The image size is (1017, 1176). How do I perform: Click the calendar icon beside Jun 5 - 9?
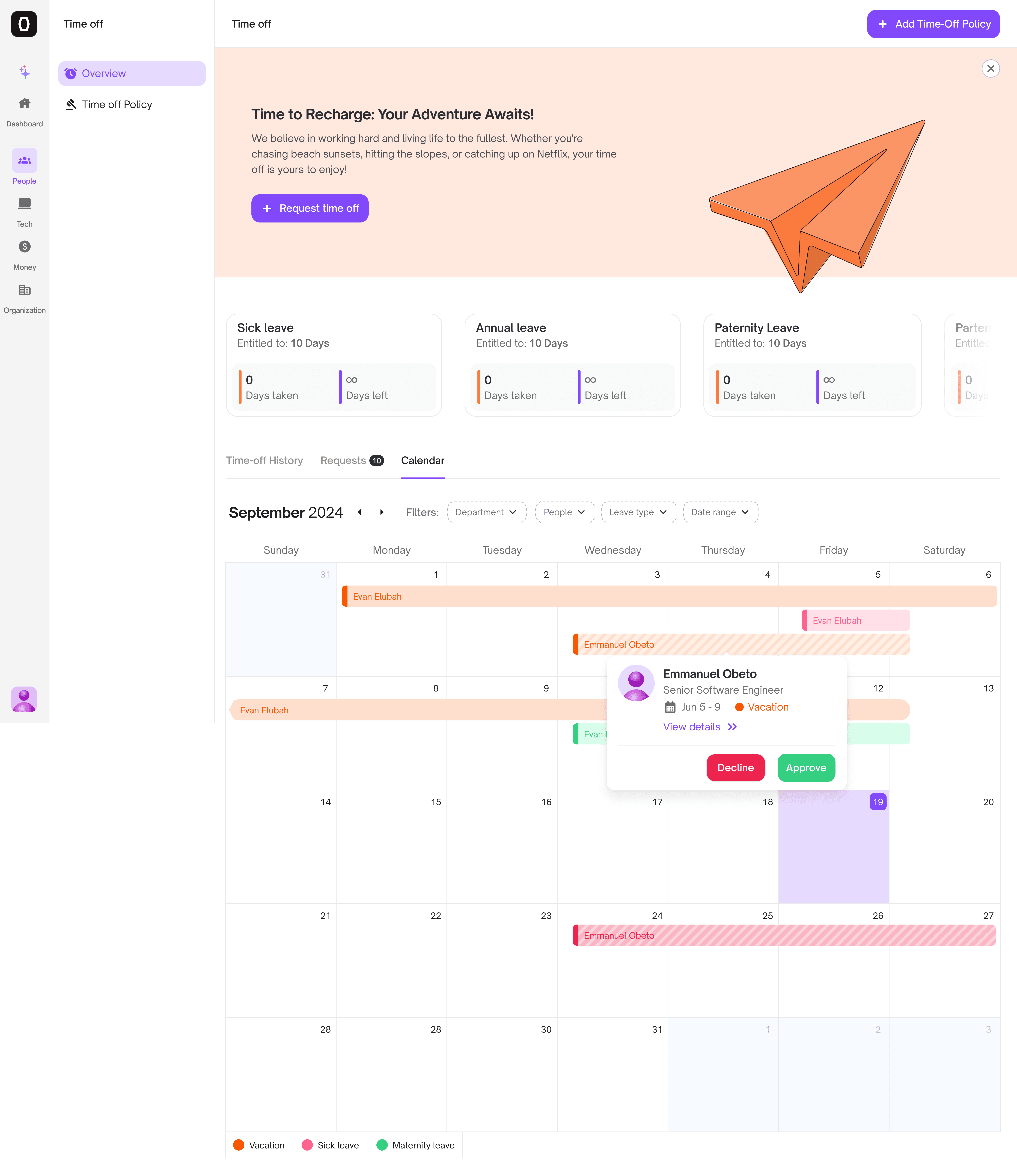[x=670, y=707]
